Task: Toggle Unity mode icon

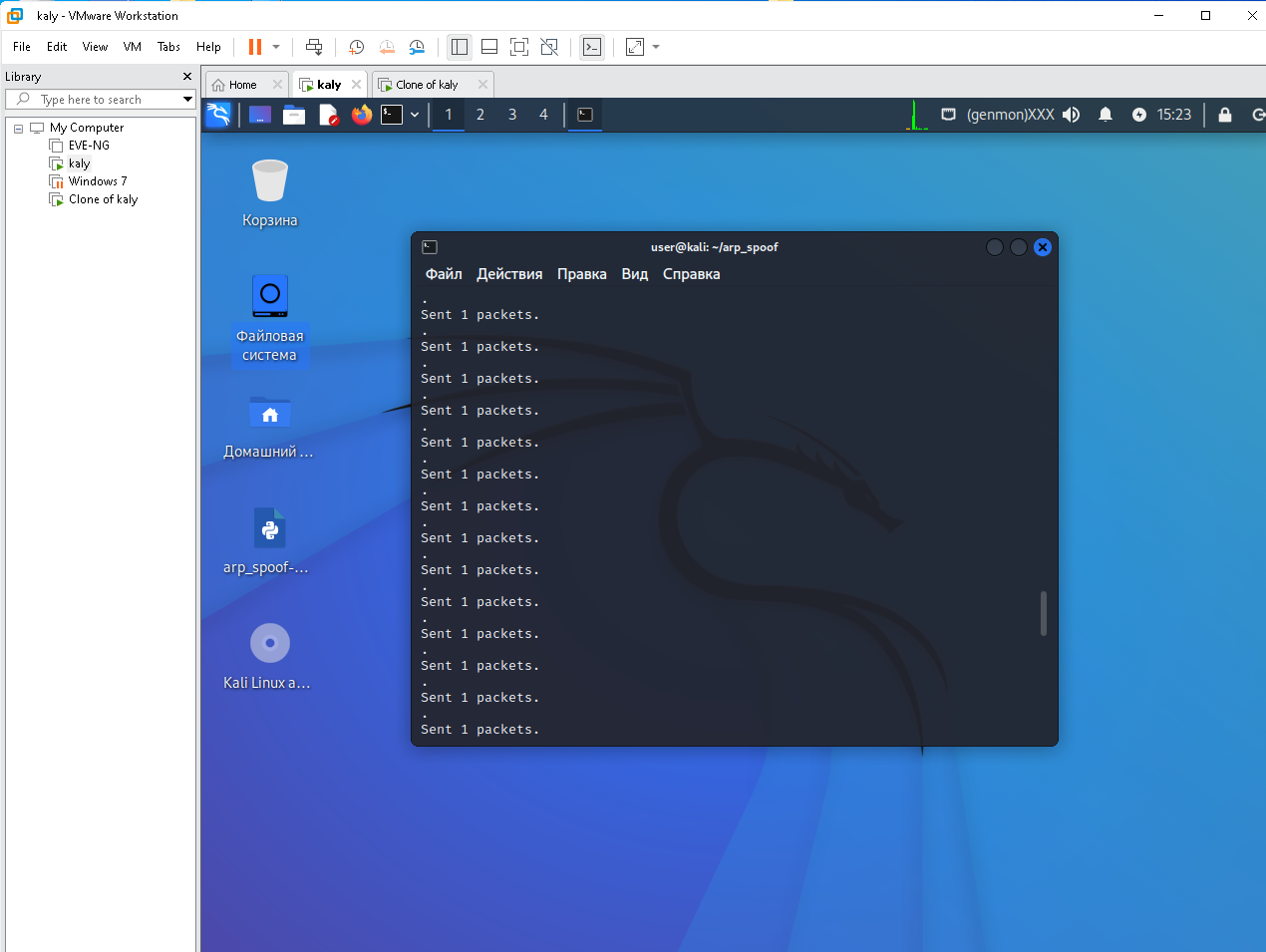Action: [x=549, y=47]
